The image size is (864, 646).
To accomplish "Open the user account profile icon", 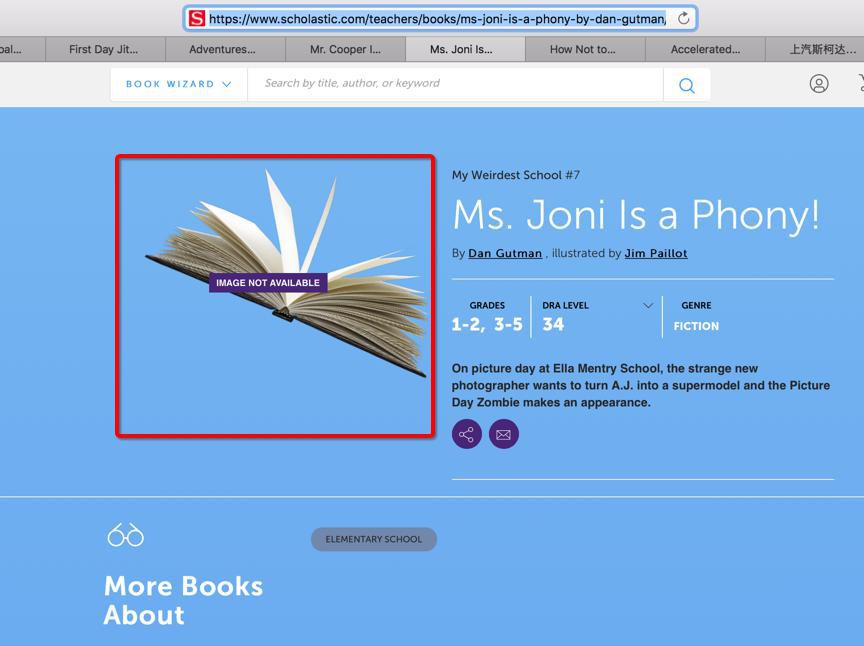I will coord(819,84).
